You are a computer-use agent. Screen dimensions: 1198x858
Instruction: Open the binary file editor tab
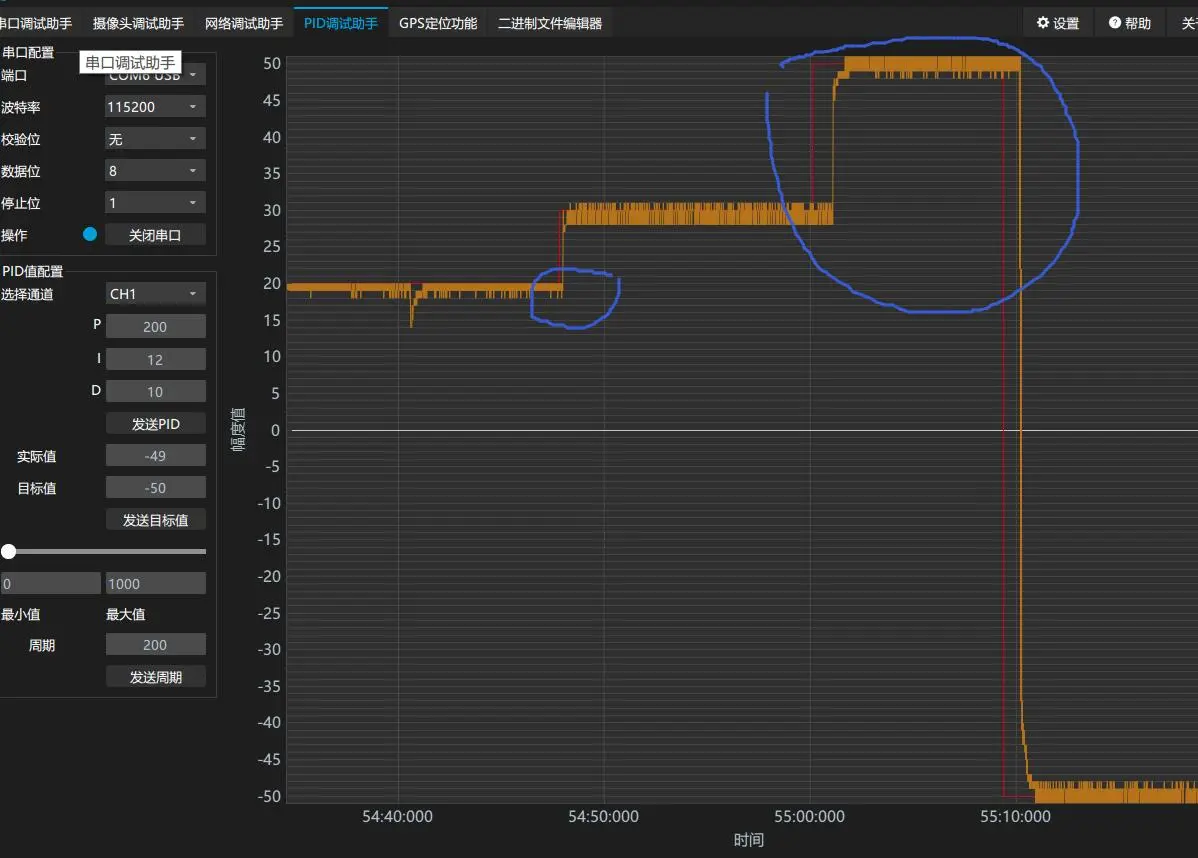pyautogui.click(x=550, y=23)
